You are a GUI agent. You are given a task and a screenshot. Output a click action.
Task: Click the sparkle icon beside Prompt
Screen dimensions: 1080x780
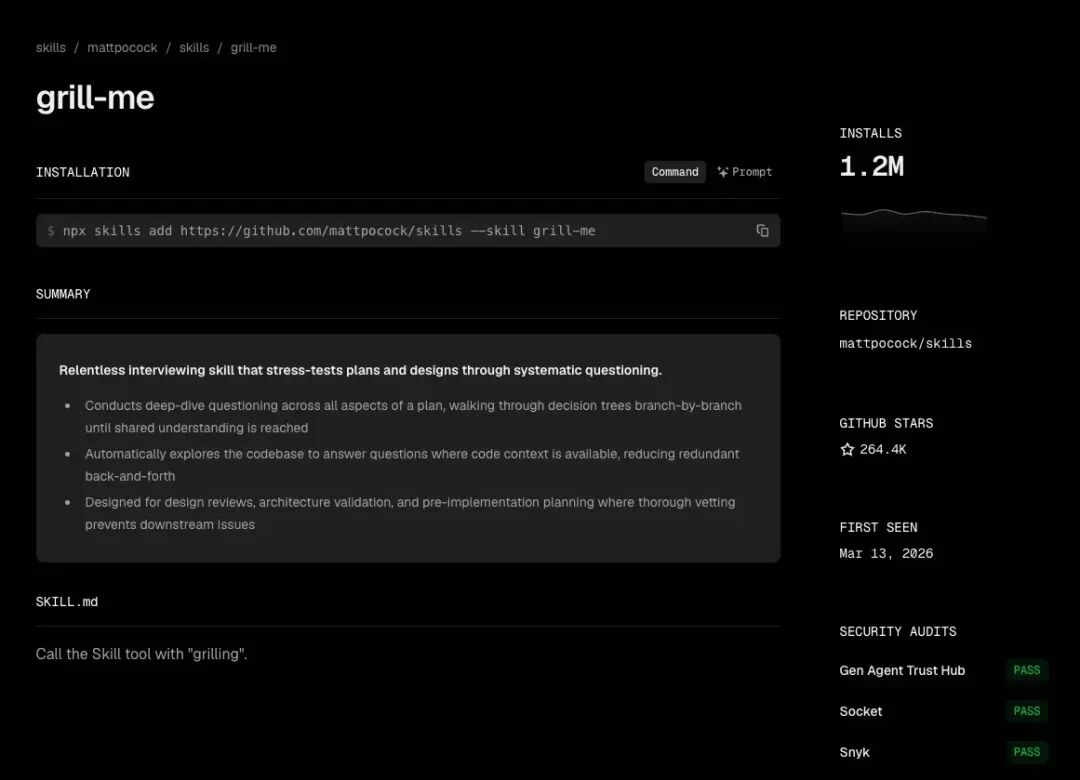click(723, 172)
